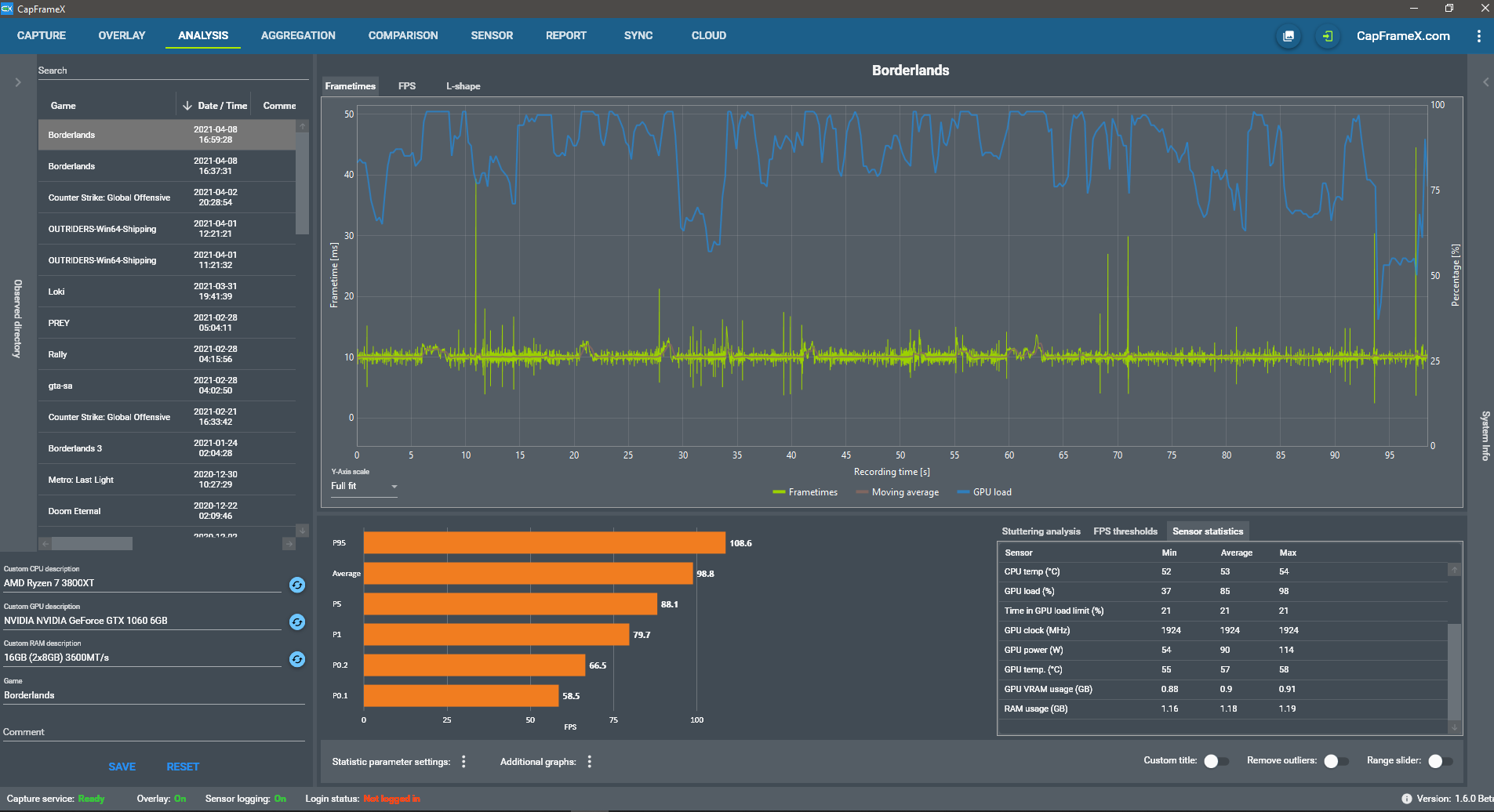The width and height of the screenshot is (1494, 812).
Task: Expand the Observed directory side panel
Action: [x=18, y=82]
